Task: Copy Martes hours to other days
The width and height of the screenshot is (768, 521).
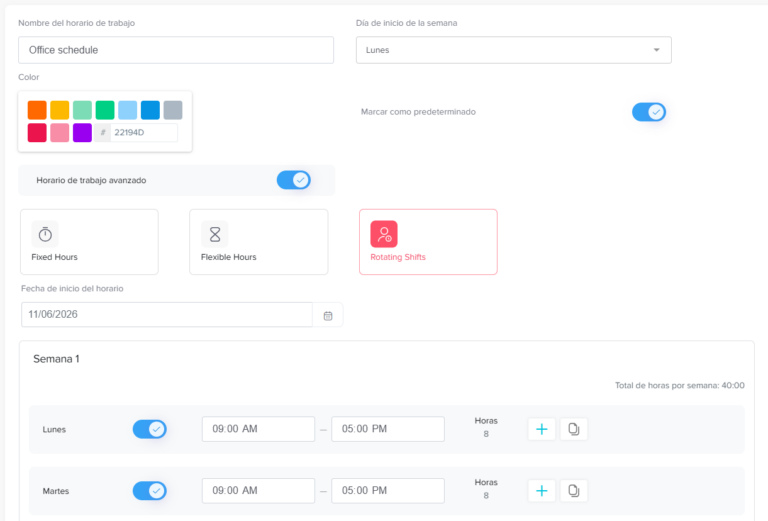Action: [x=574, y=491]
